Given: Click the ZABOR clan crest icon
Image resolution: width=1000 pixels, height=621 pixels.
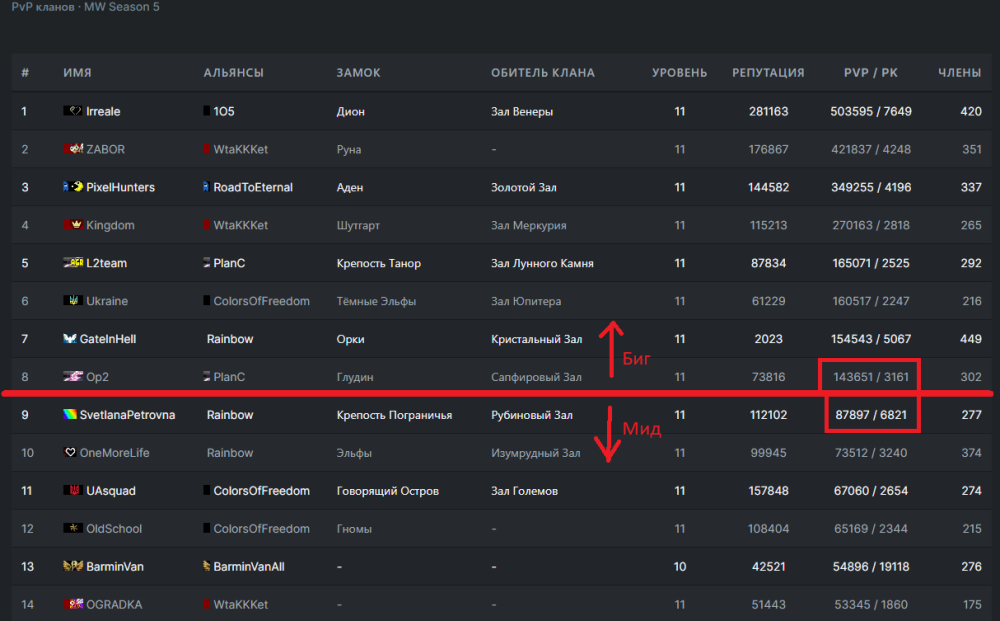Looking at the screenshot, I should click(x=73, y=149).
